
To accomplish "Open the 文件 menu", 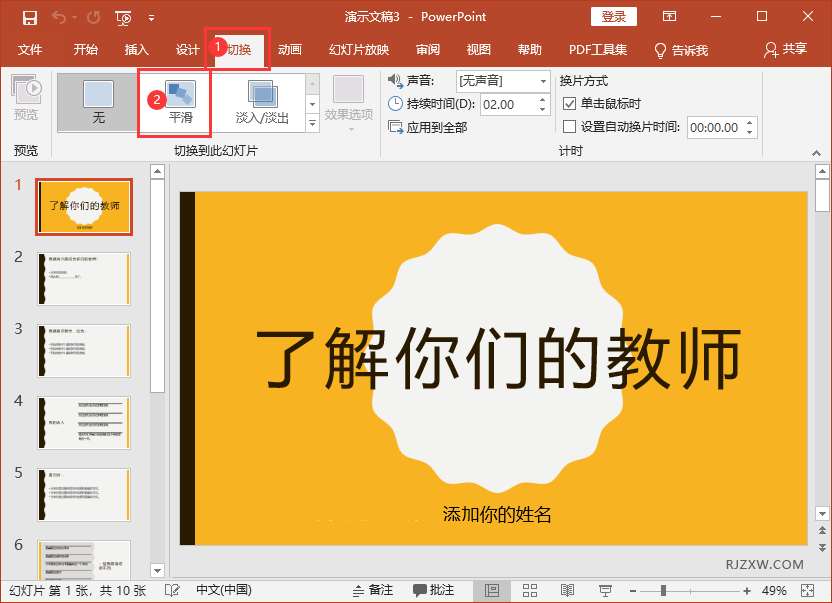I will point(30,50).
